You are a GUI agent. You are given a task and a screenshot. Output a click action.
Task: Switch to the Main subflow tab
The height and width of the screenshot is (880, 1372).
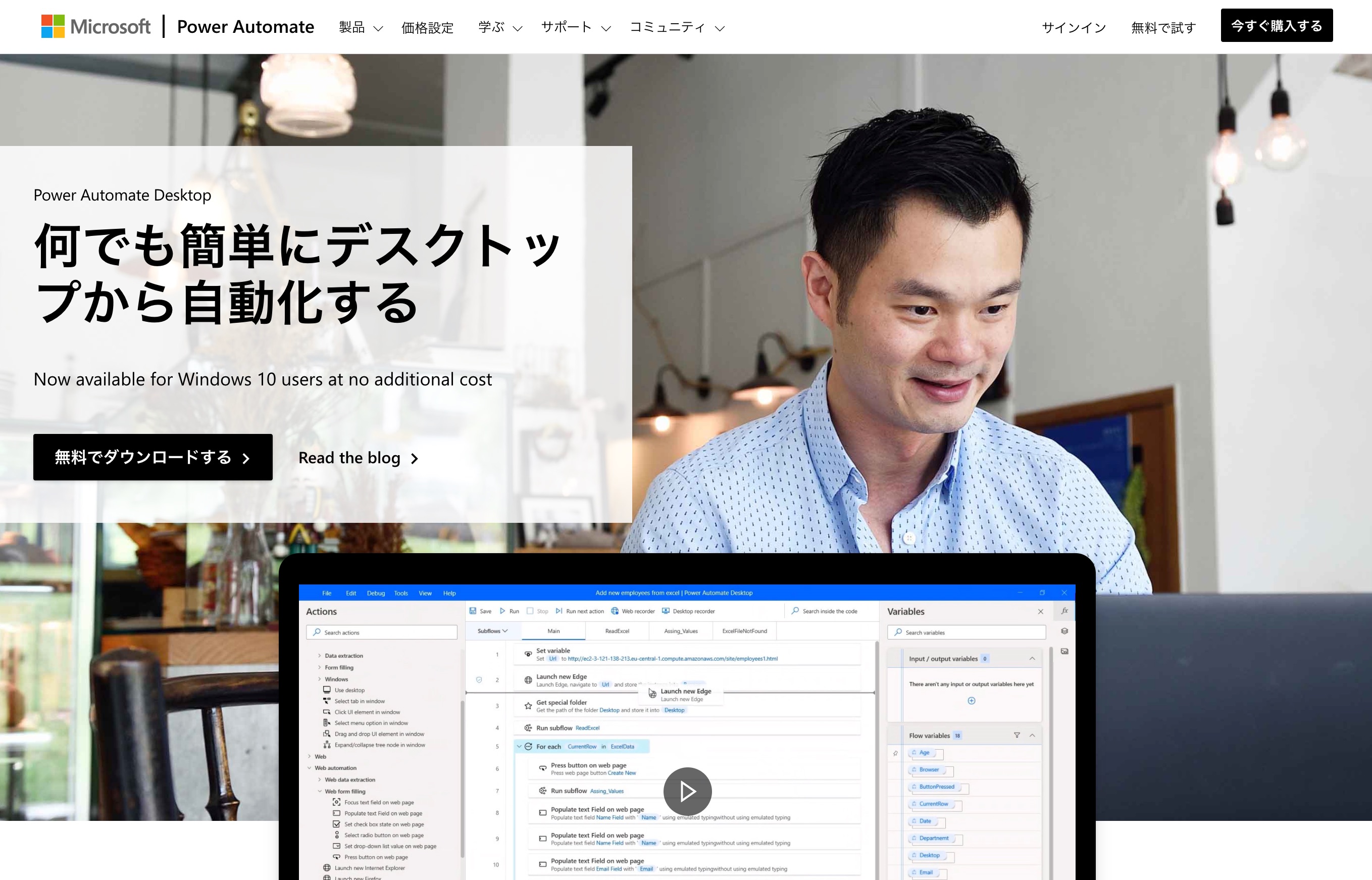click(553, 631)
